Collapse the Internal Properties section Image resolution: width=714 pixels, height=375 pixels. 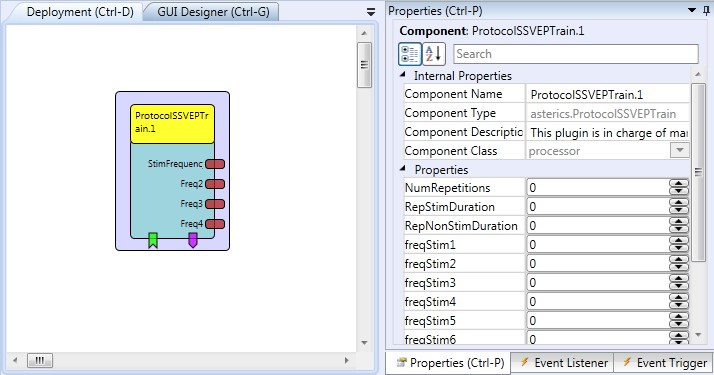pos(403,74)
